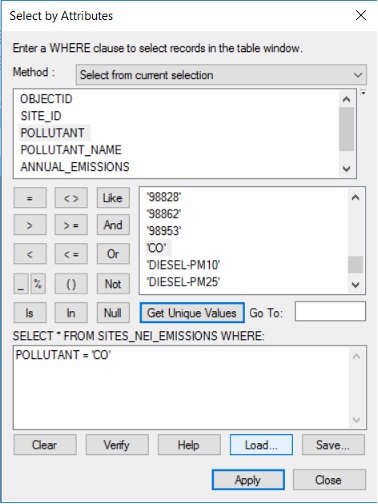
Task: Click Get Unique Values button
Action: pyautogui.click(x=192, y=313)
